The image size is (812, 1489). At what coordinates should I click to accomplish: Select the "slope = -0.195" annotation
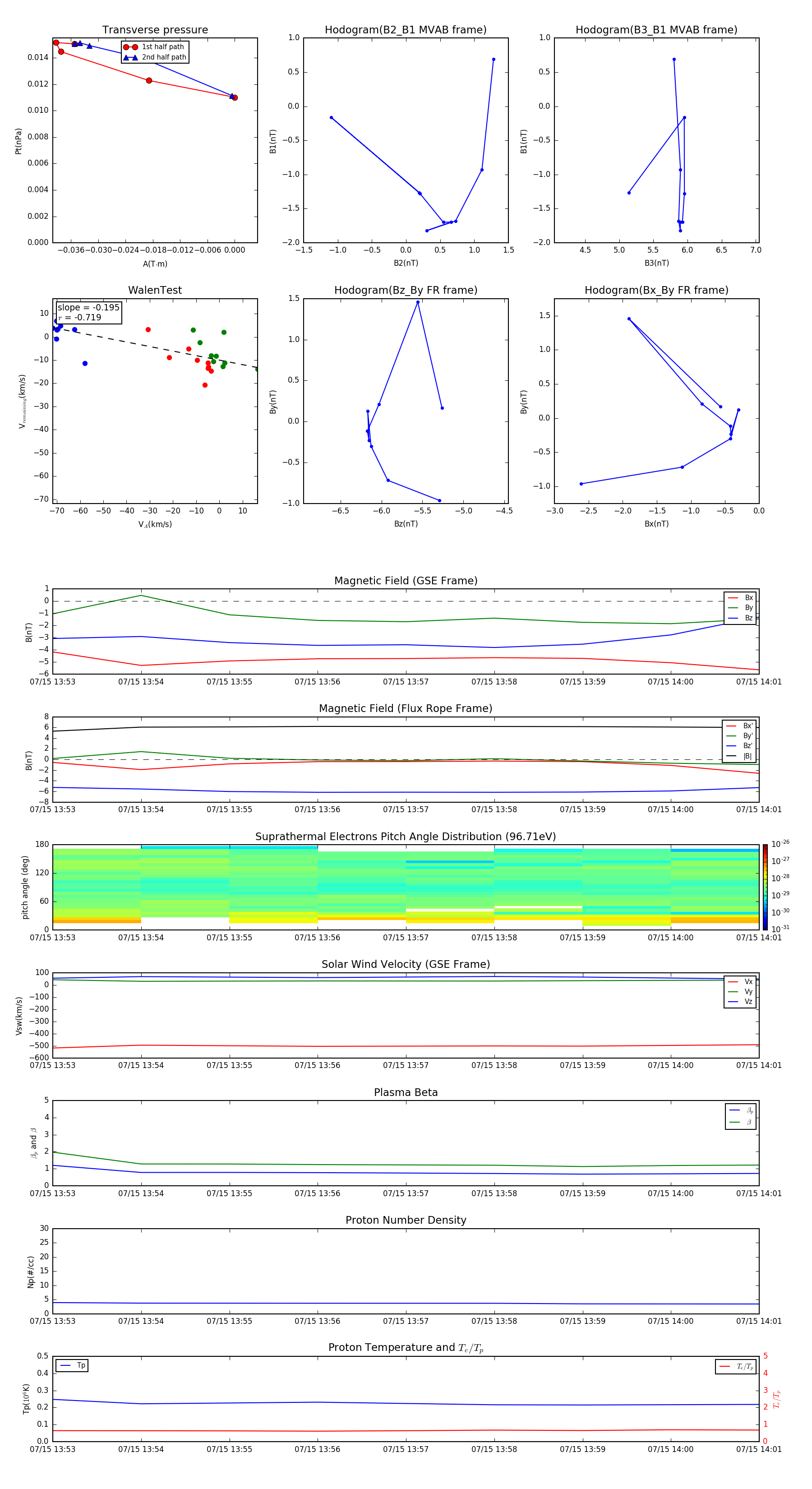click(x=88, y=308)
